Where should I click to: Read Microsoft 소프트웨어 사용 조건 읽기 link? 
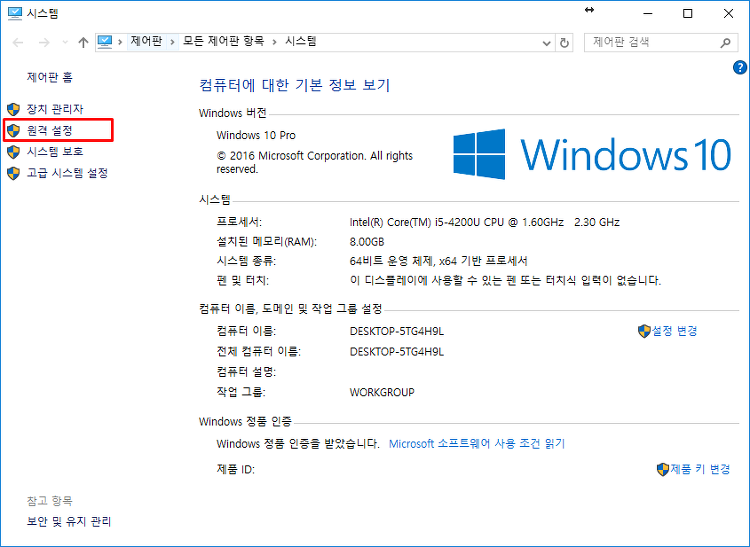point(477,444)
